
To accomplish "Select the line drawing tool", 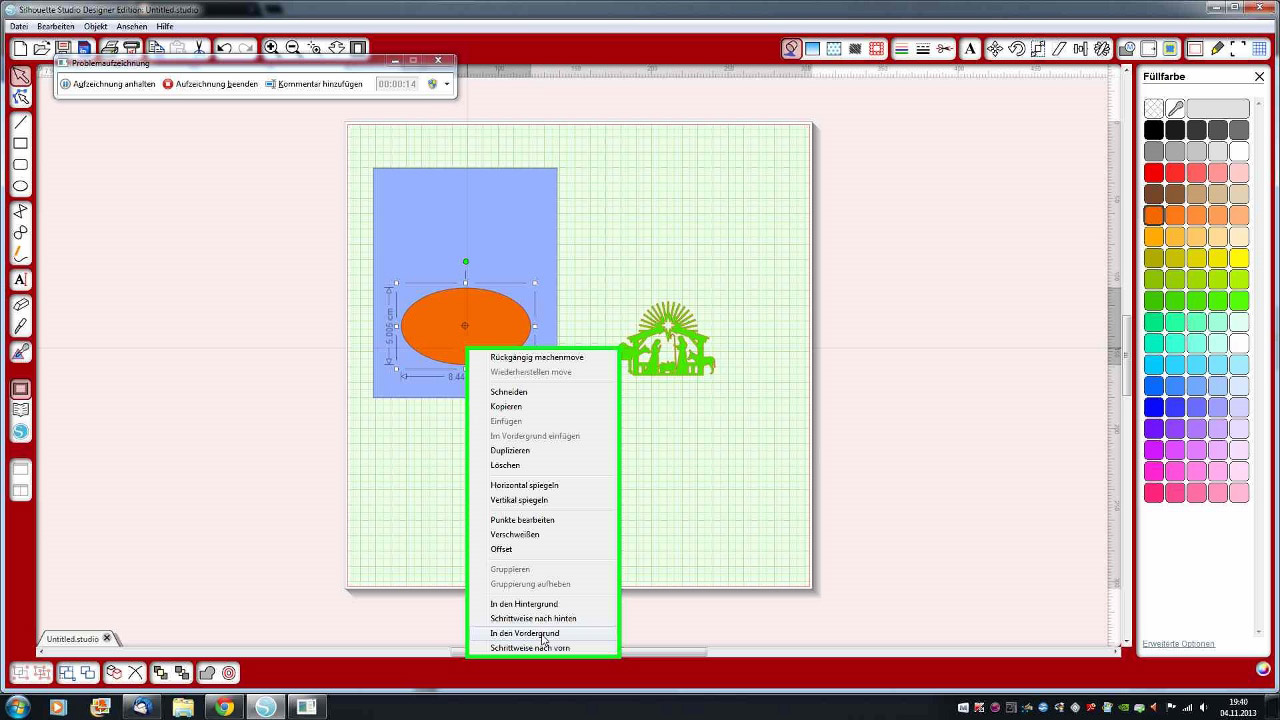I will point(20,121).
